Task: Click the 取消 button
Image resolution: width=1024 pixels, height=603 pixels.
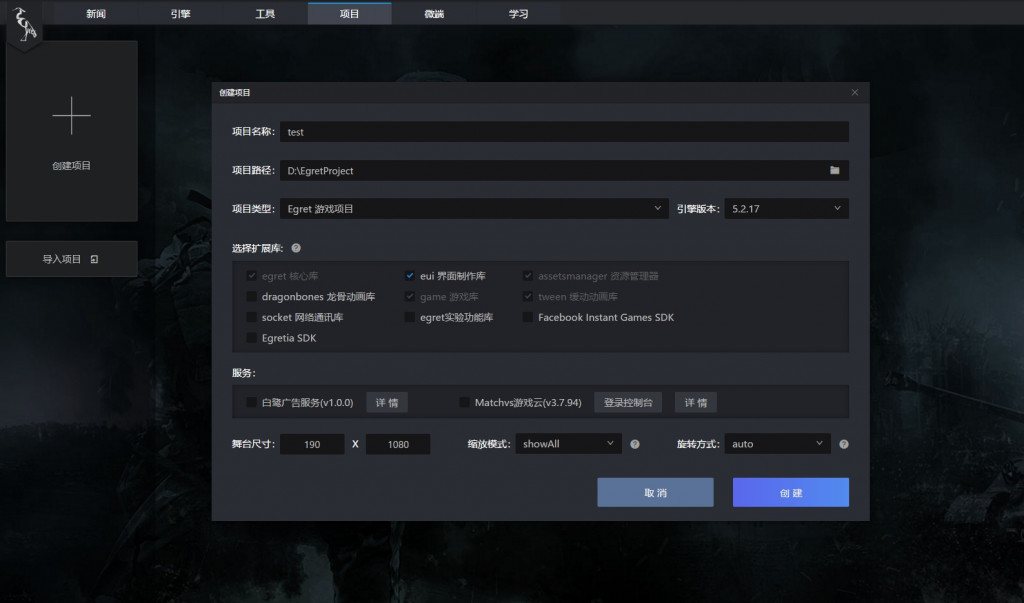Action: pos(655,493)
